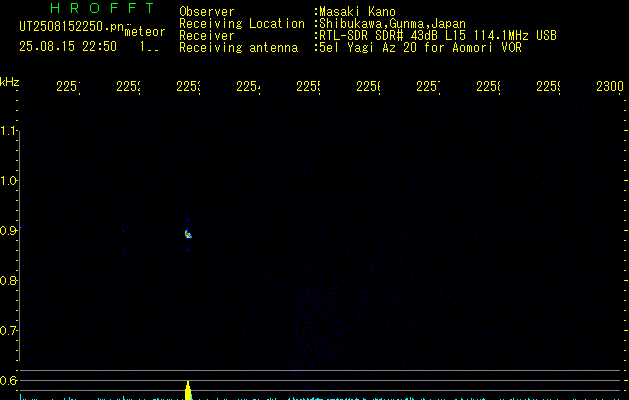Viewport: 629px width, 400px height.
Task: Click the kHz axis unit label
Action: (10, 82)
